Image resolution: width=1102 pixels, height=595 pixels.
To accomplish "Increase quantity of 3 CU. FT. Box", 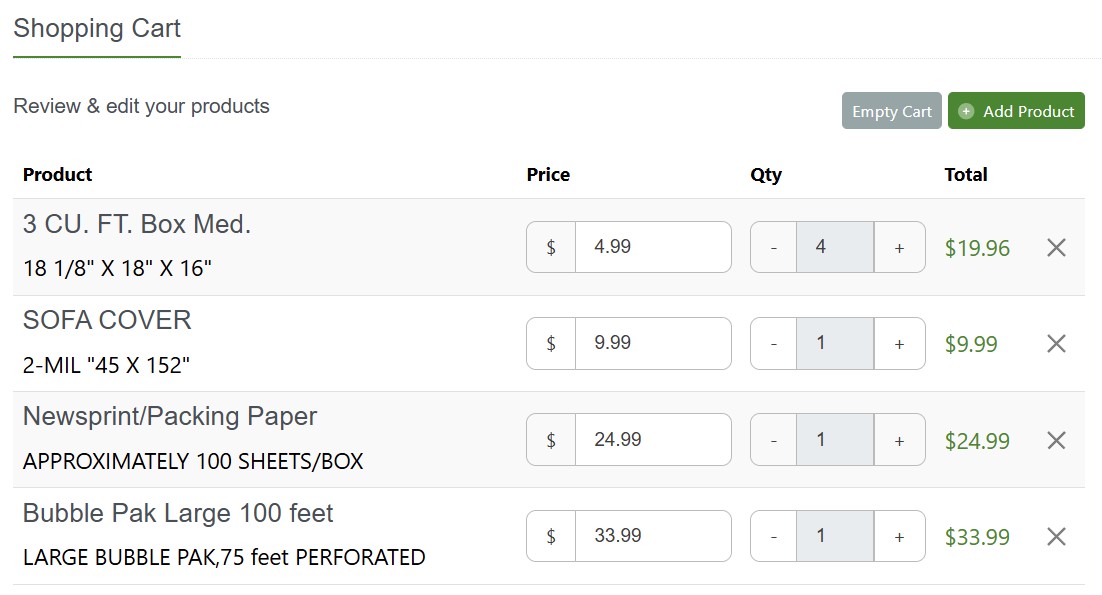I will click(900, 247).
